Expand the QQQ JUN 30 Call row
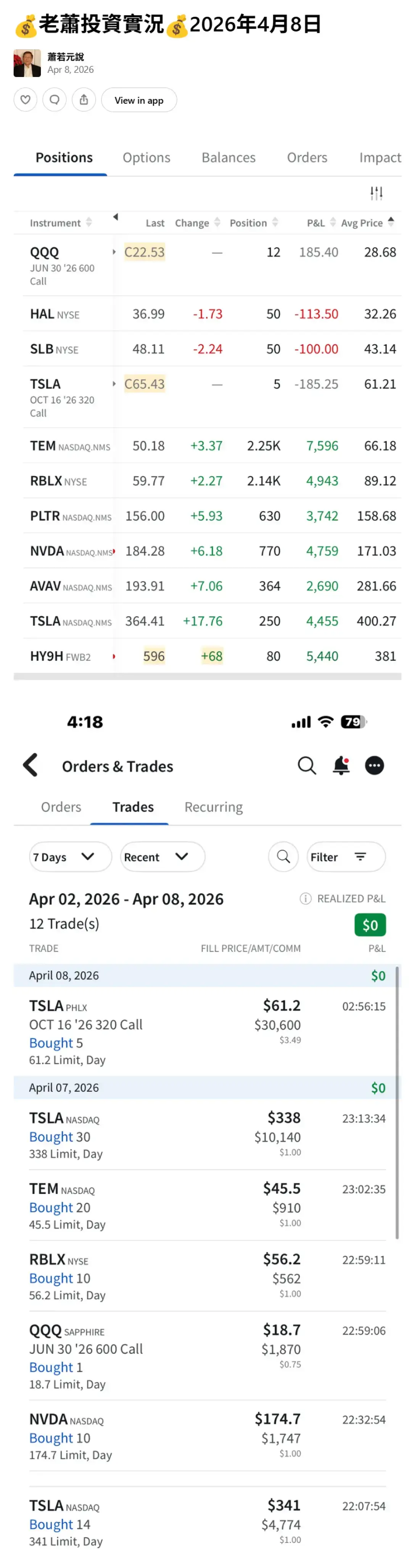The height and width of the screenshot is (1568, 412). click(114, 251)
